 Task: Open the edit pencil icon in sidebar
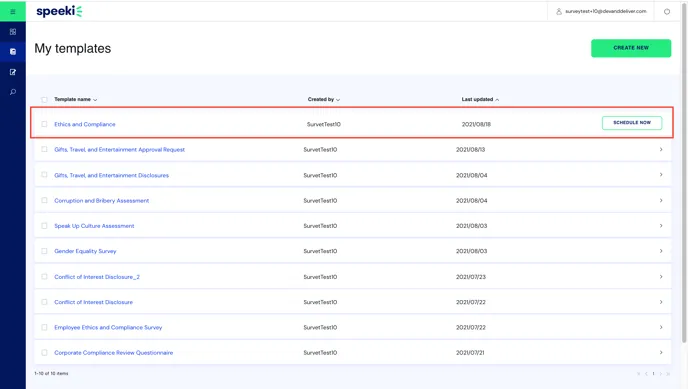pos(13,72)
